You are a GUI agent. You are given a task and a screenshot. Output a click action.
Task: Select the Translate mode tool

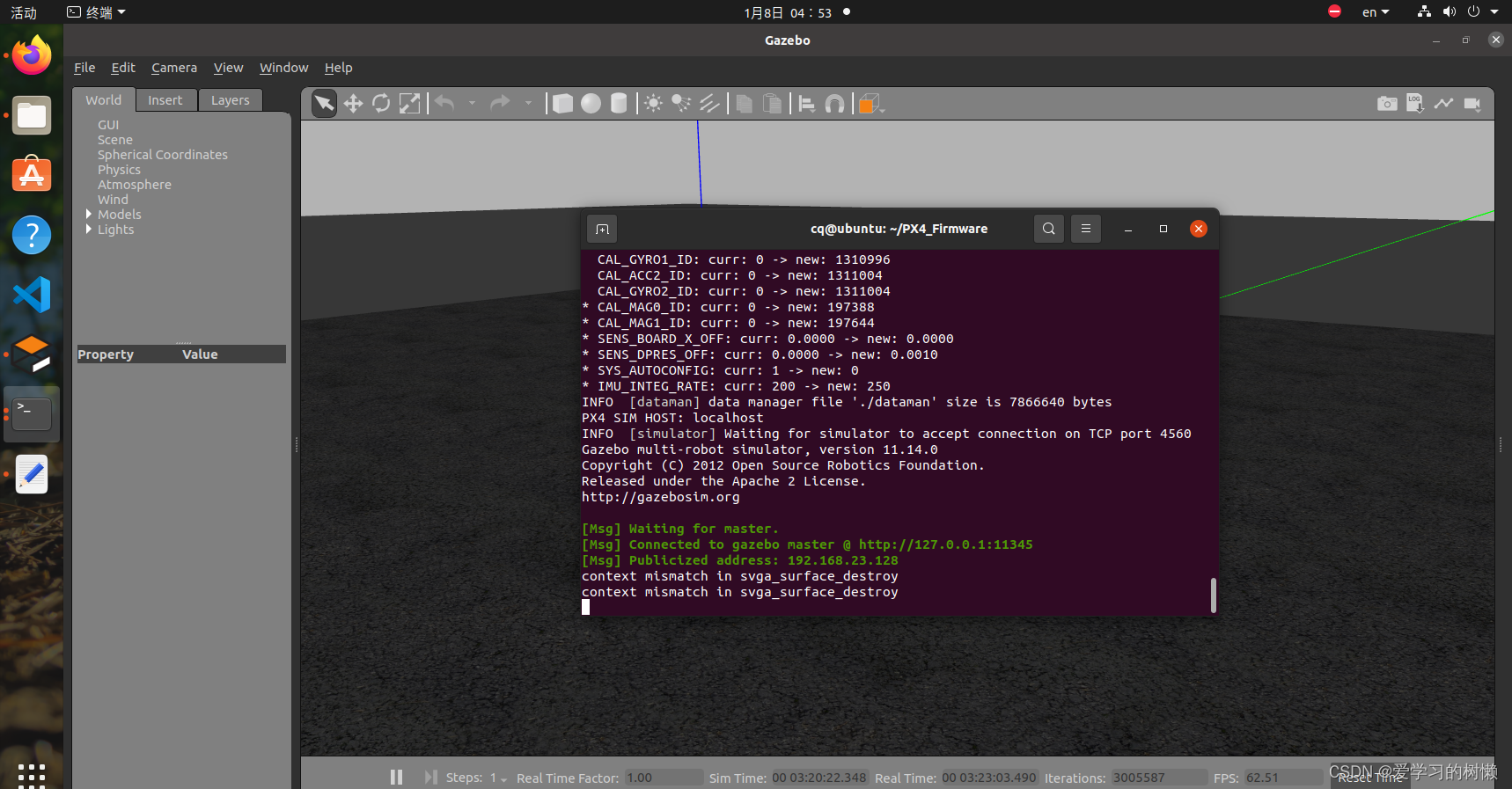(x=353, y=104)
